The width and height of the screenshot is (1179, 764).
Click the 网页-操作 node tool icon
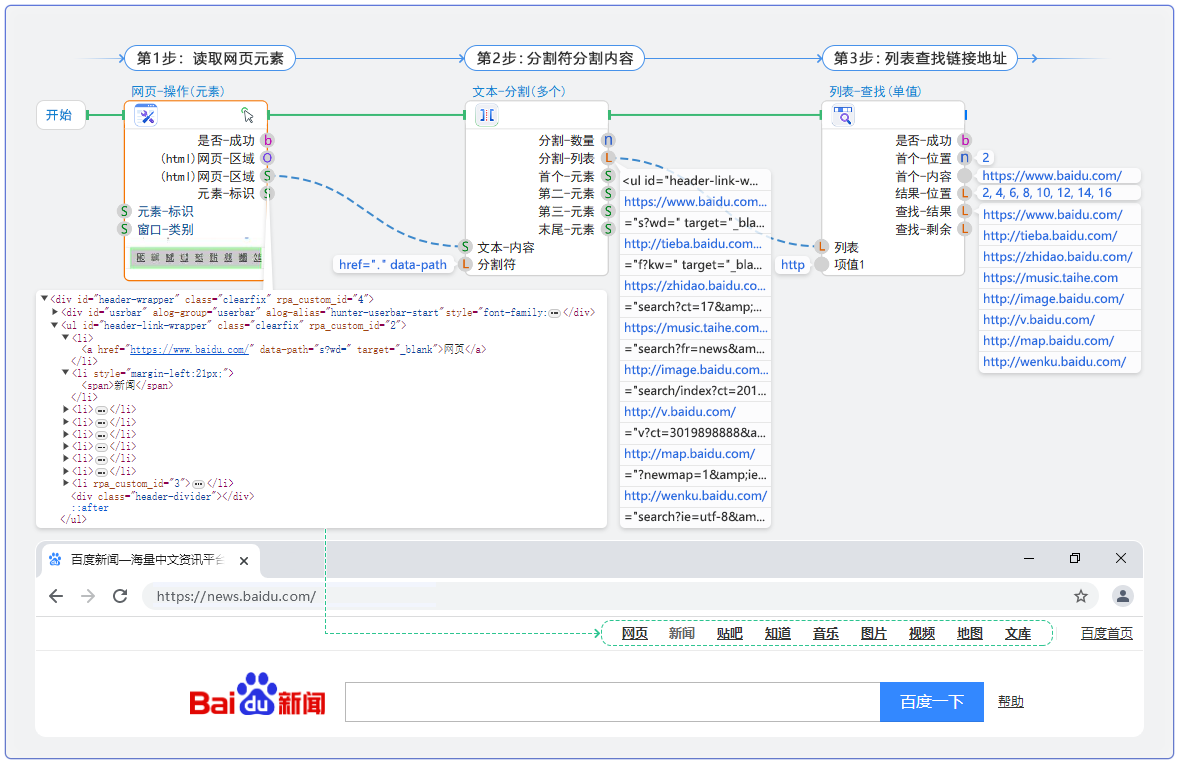(x=146, y=116)
